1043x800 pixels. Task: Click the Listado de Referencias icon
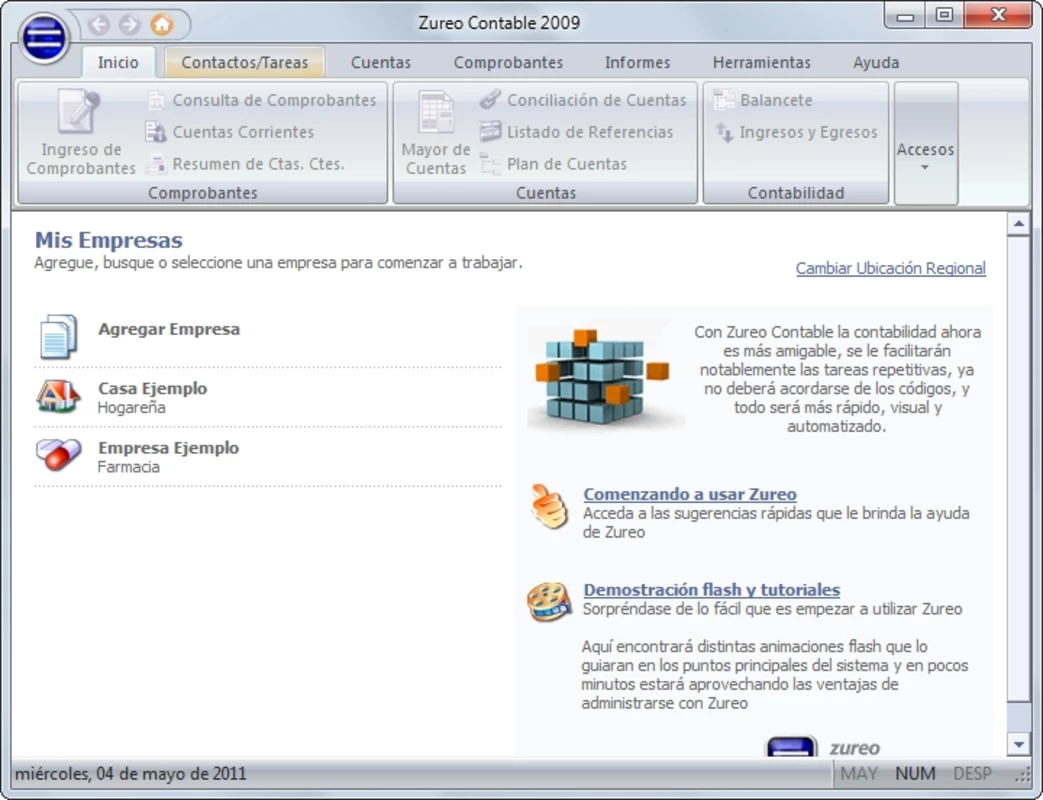click(x=490, y=132)
